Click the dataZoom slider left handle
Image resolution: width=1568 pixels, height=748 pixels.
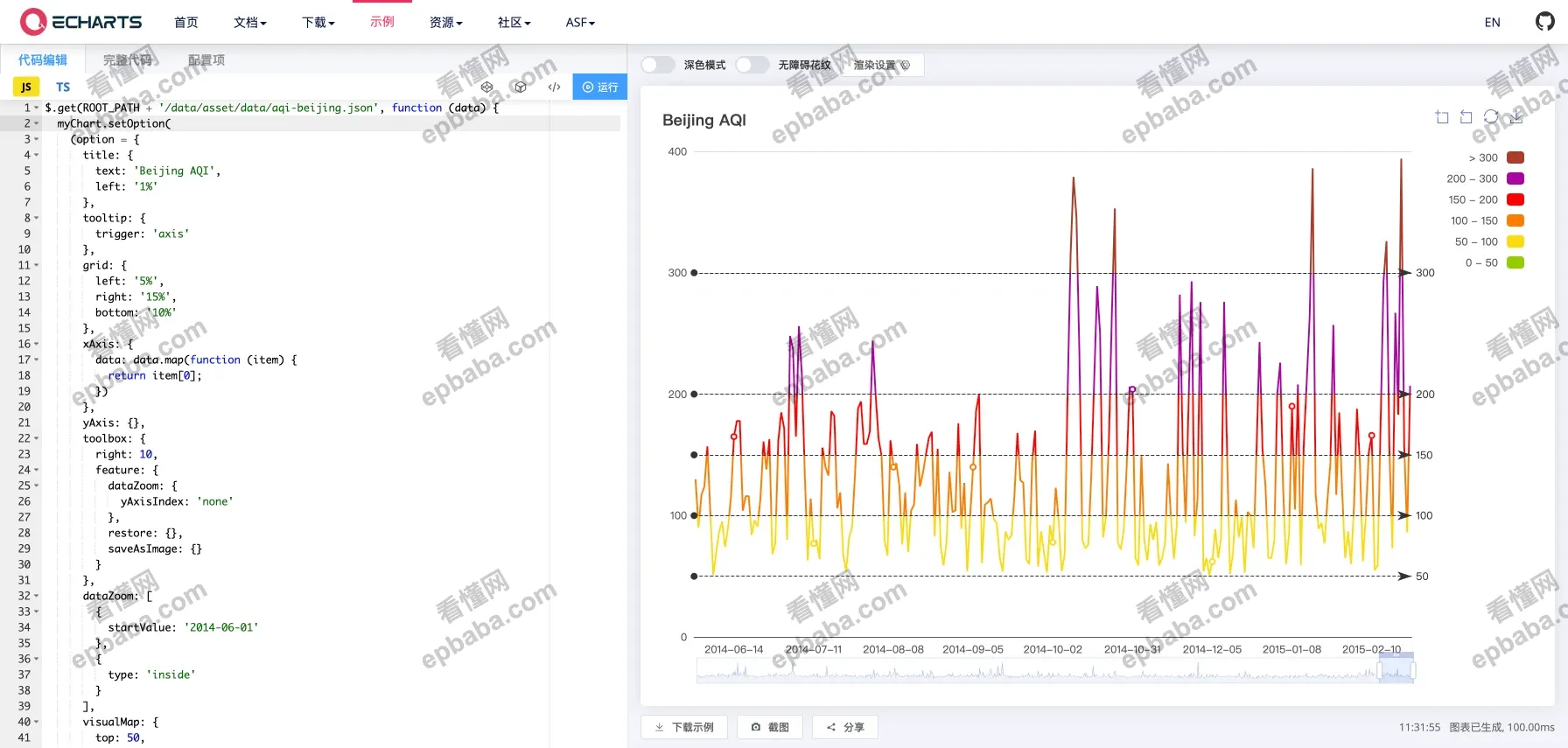click(x=1380, y=671)
